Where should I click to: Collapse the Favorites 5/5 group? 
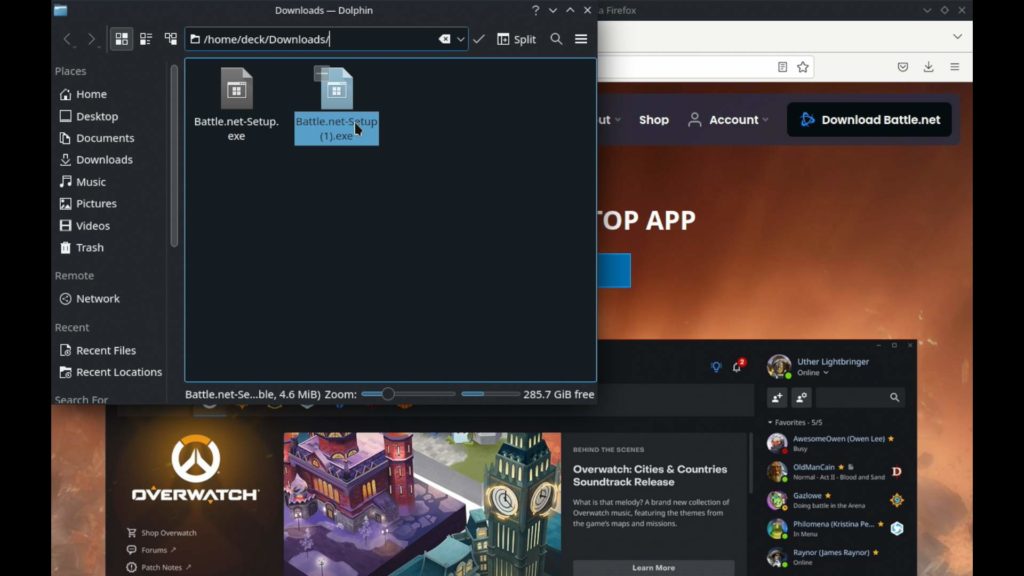point(795,423)
